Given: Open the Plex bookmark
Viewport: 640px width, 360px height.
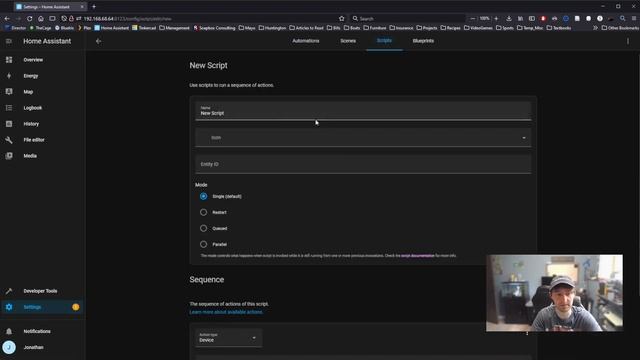Looking at the screenshot, I should [x=84, y=28].
